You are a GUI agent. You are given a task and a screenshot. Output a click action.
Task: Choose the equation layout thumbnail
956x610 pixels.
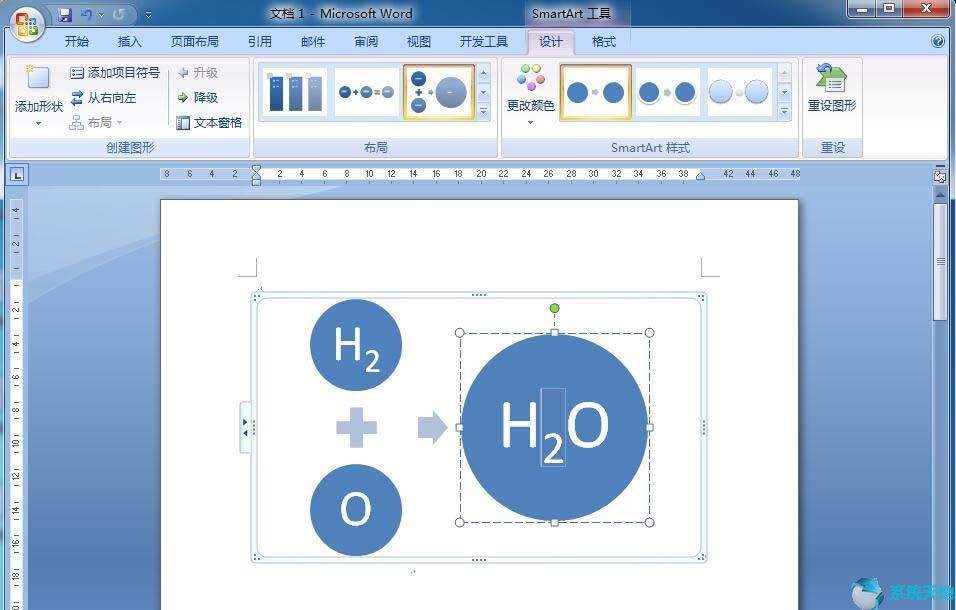pyautogui.click(x=366, y=93)
